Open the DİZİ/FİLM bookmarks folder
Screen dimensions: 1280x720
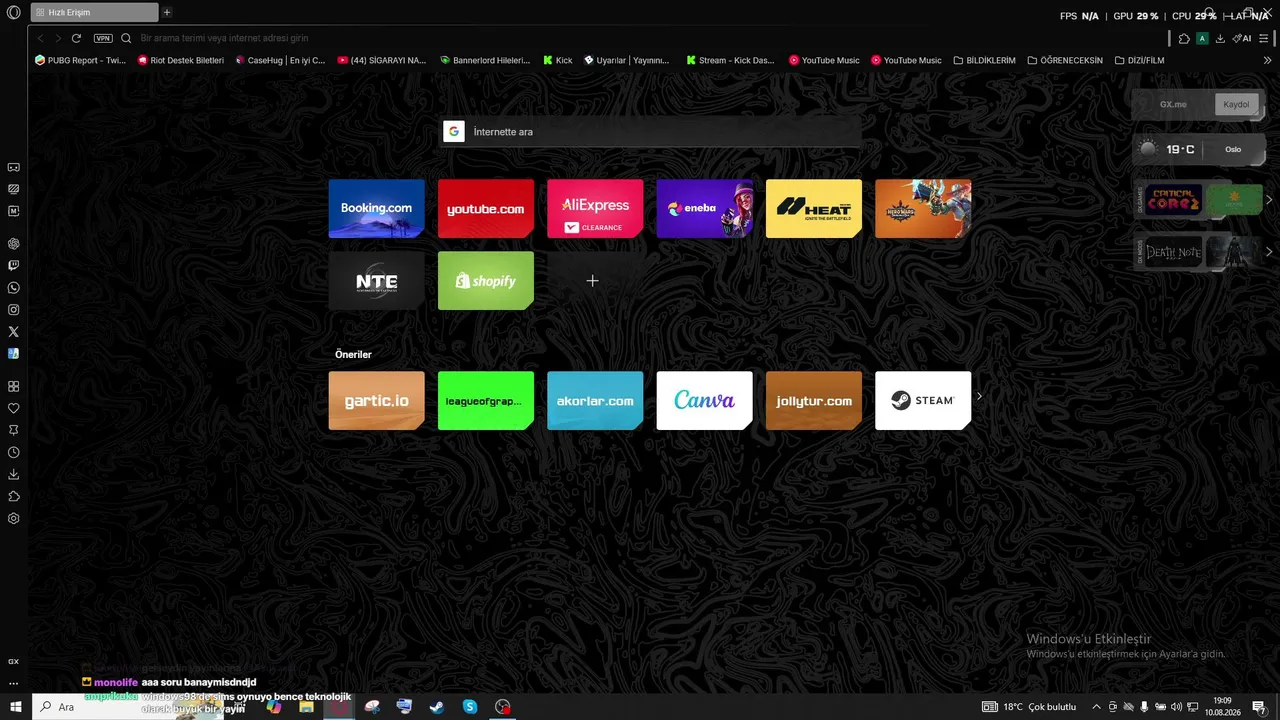(1139, 60)
